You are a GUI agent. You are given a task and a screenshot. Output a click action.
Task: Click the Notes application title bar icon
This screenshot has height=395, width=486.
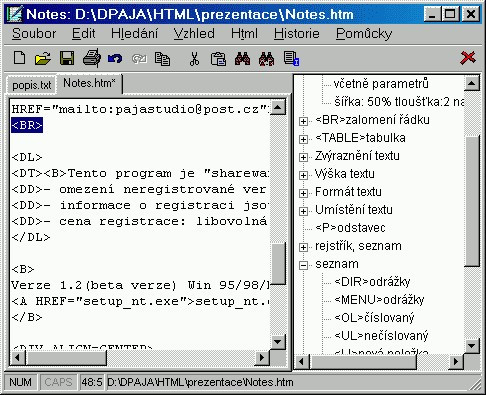(x=15, y=14)
